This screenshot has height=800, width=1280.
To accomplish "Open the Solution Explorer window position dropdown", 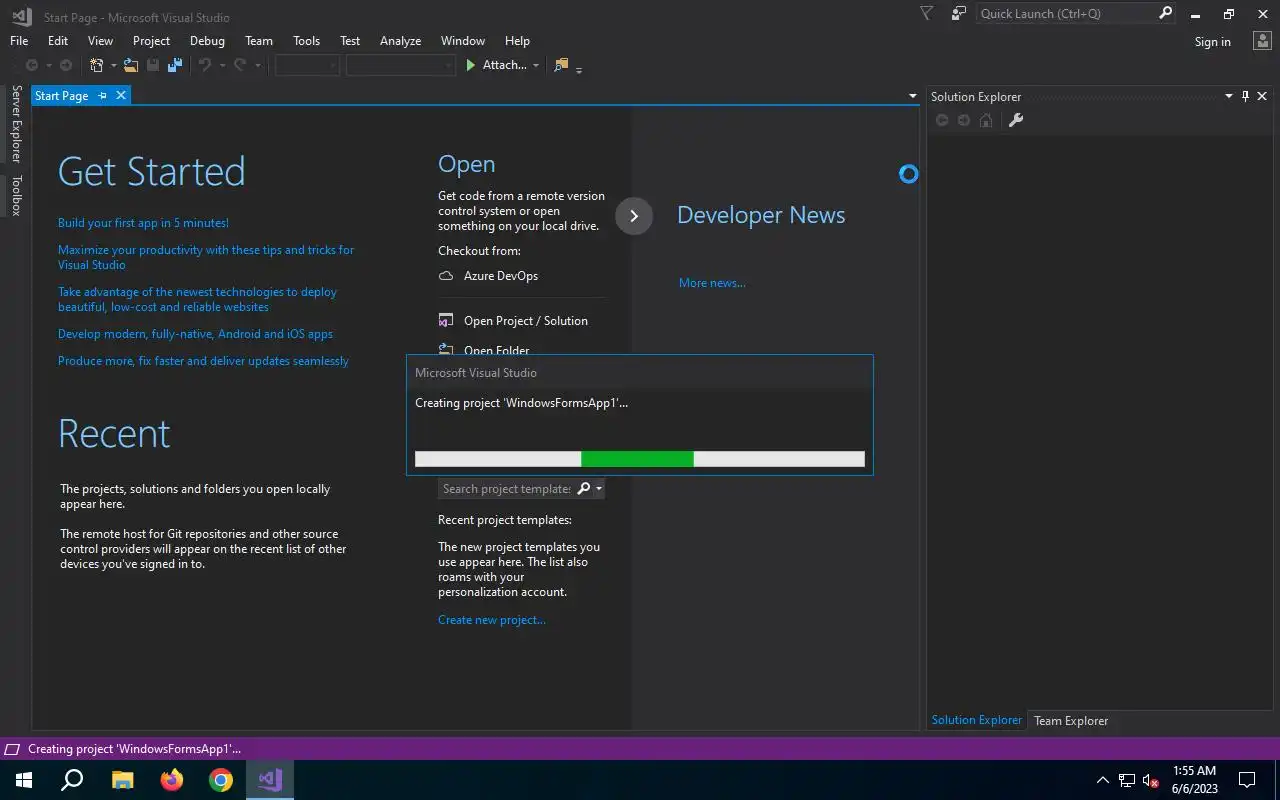I will pos(1229,96).
